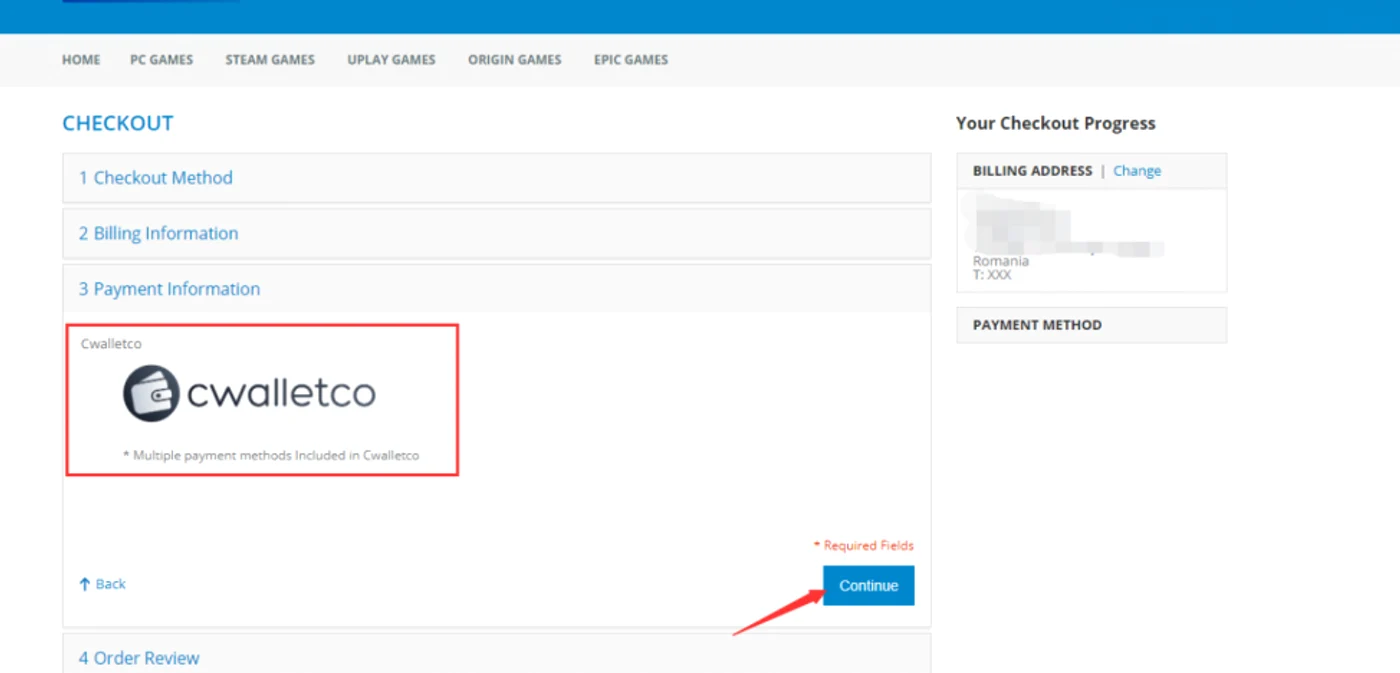The width and height of the screenshot is (1400, 673).
Task: Click the Back arrow icon
Action: [x=85, y=584]
